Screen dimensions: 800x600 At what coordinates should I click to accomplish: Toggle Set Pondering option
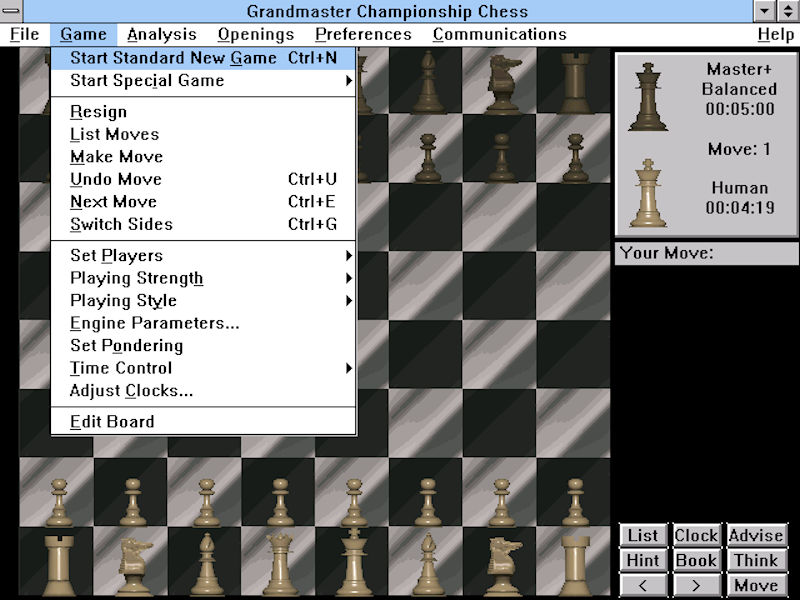tap(203, 345)
